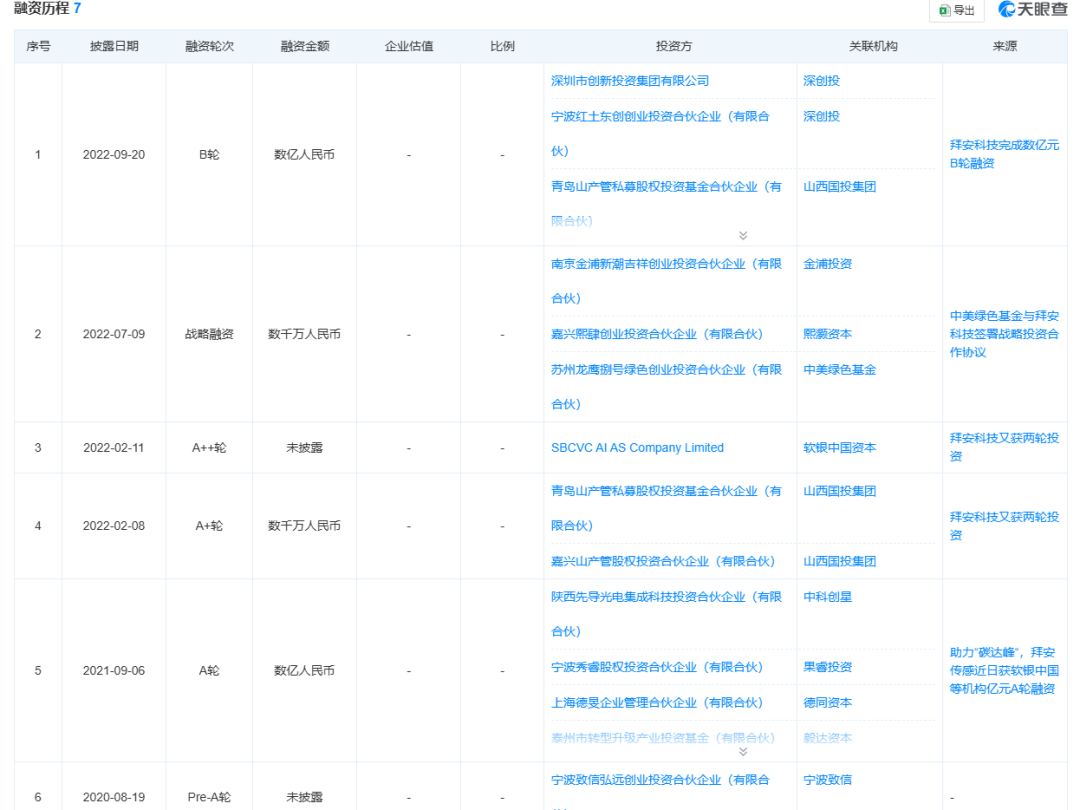1080x810 pixels.
Task: Open 青岛山产管私募股权投资基金 link in B轮 row
Action: [x=666, y=204]
